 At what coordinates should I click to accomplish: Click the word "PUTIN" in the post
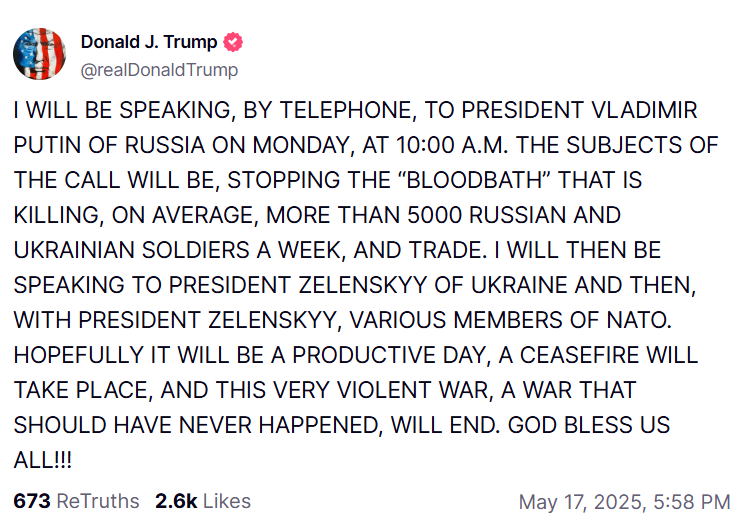[46, 145]
